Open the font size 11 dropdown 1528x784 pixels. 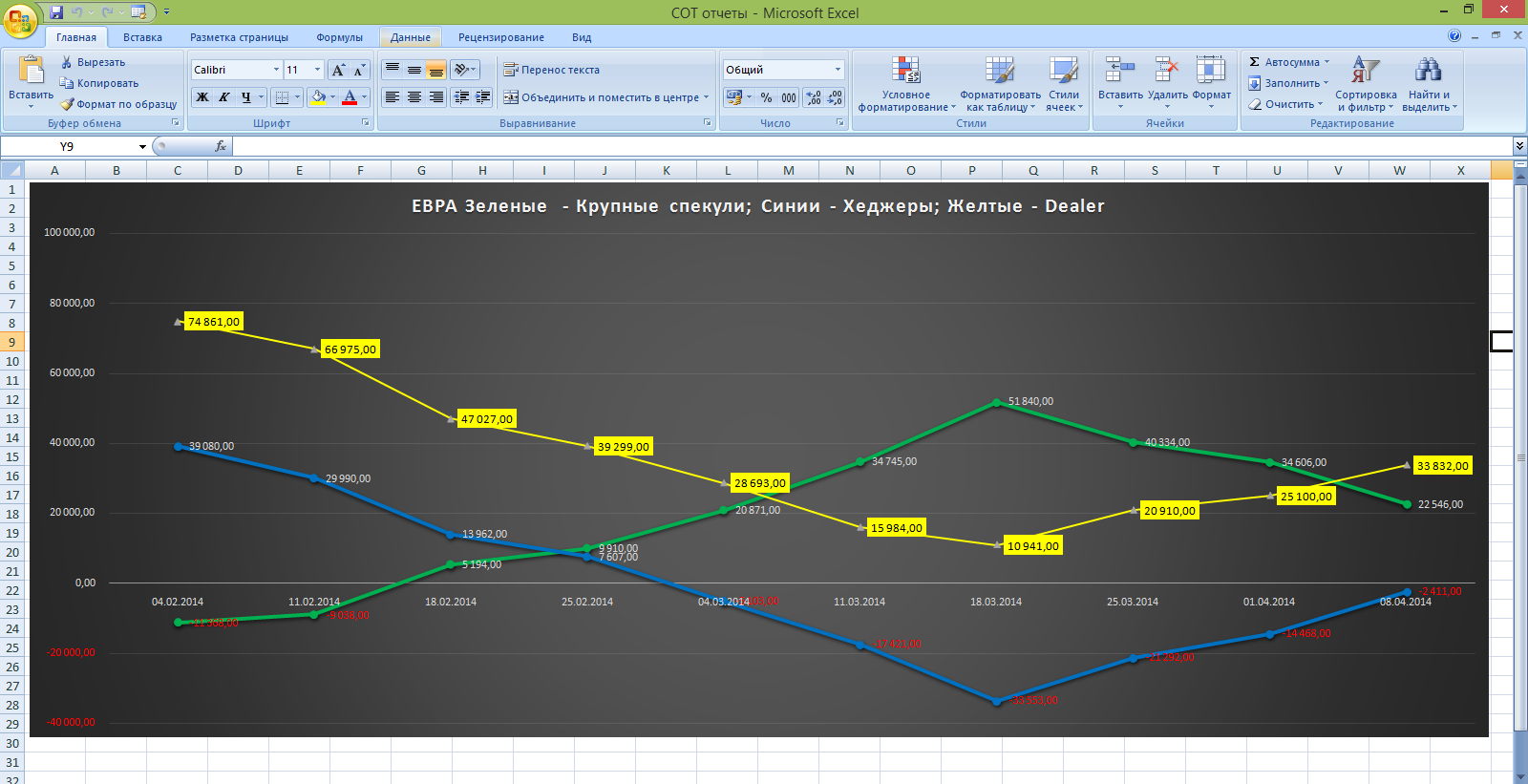[318, 70]
